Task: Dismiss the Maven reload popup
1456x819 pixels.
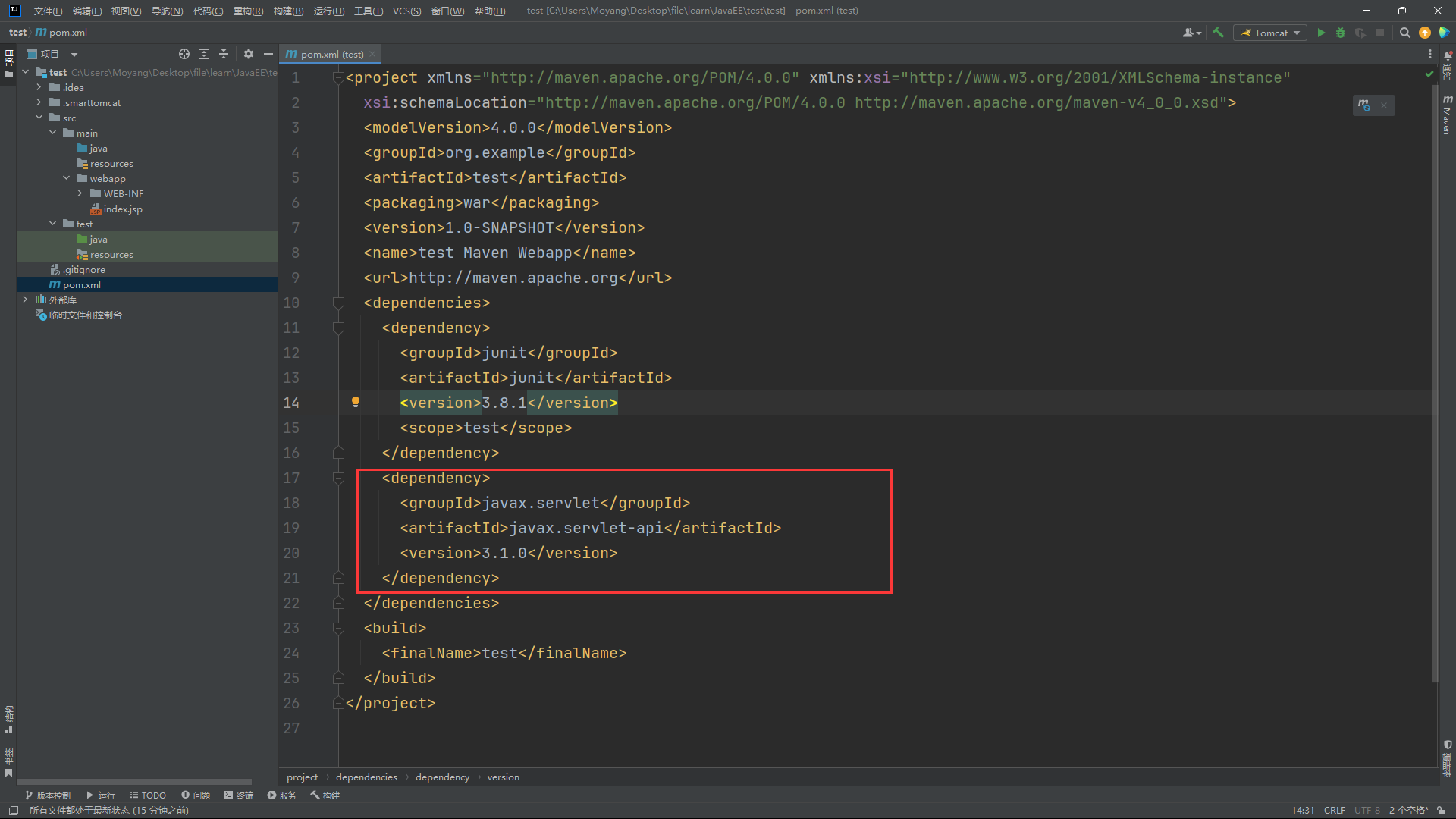Action: pyautogui.click(x=1384, y=105)
